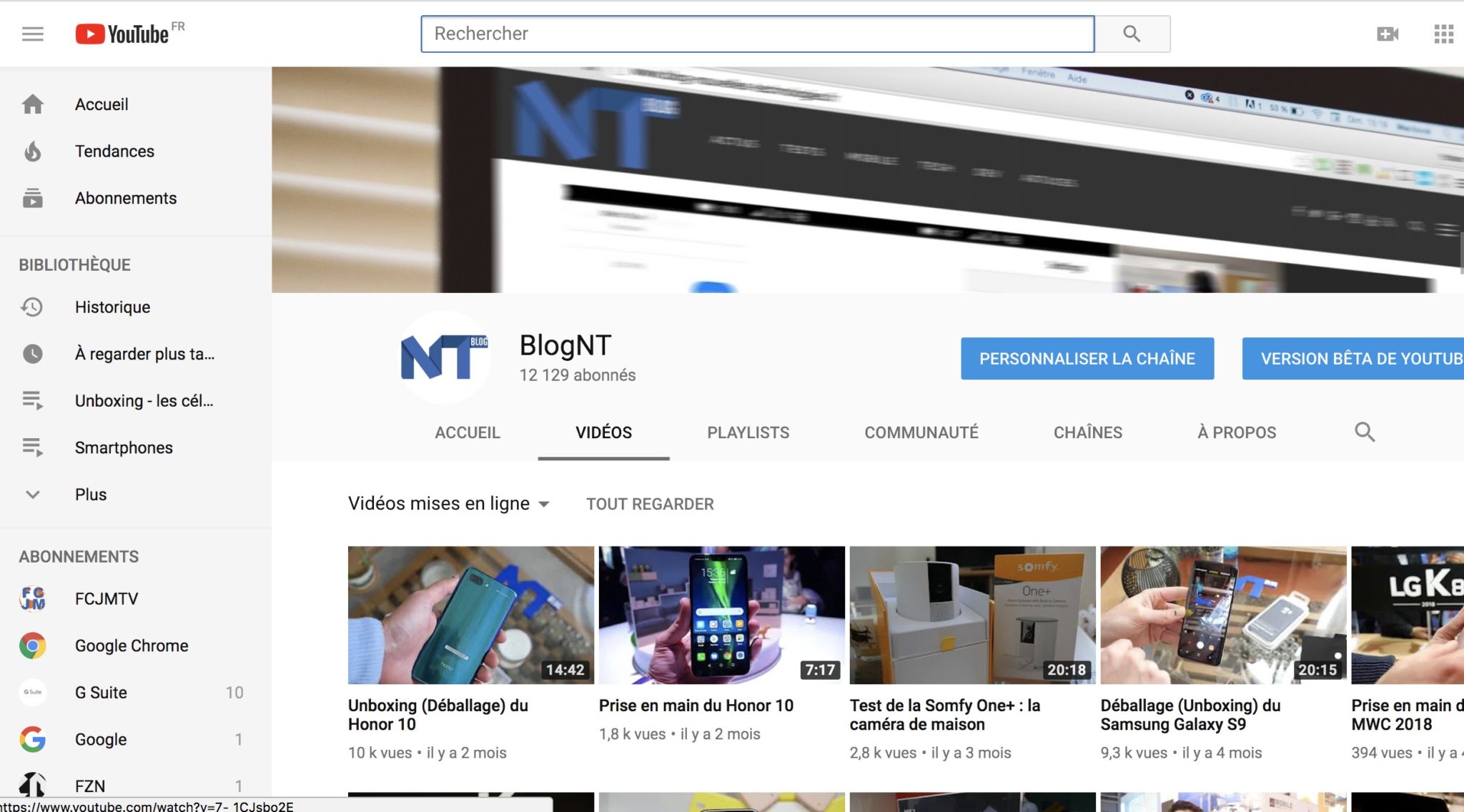Click the YouTube apps grid icon
This screenshot has width=1464, height=812.
click(1442, 33)
